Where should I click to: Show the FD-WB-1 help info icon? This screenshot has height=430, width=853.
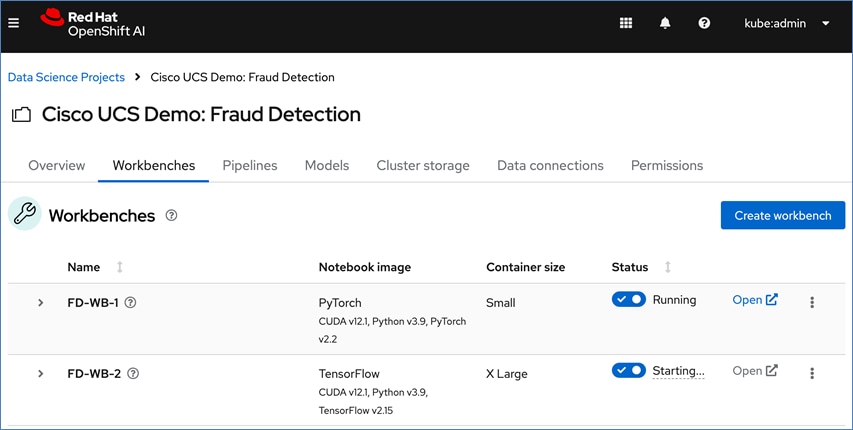130,303
